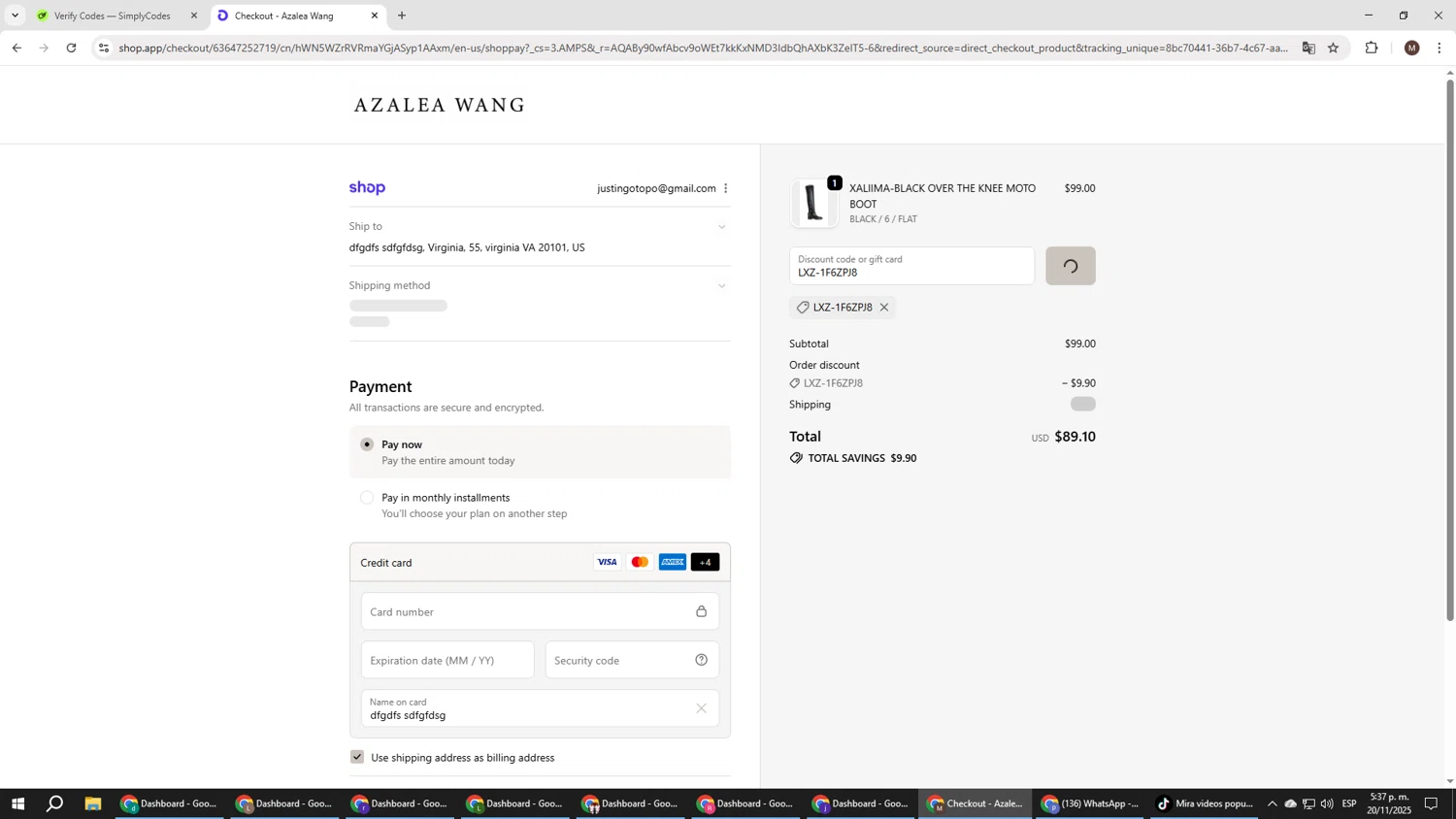Image resolution: width=1456 pixels, height=819 pixels.
Task: Click the XALIIMA-BLACK OVER THE KNEE product title
Action: pos(943,196)
